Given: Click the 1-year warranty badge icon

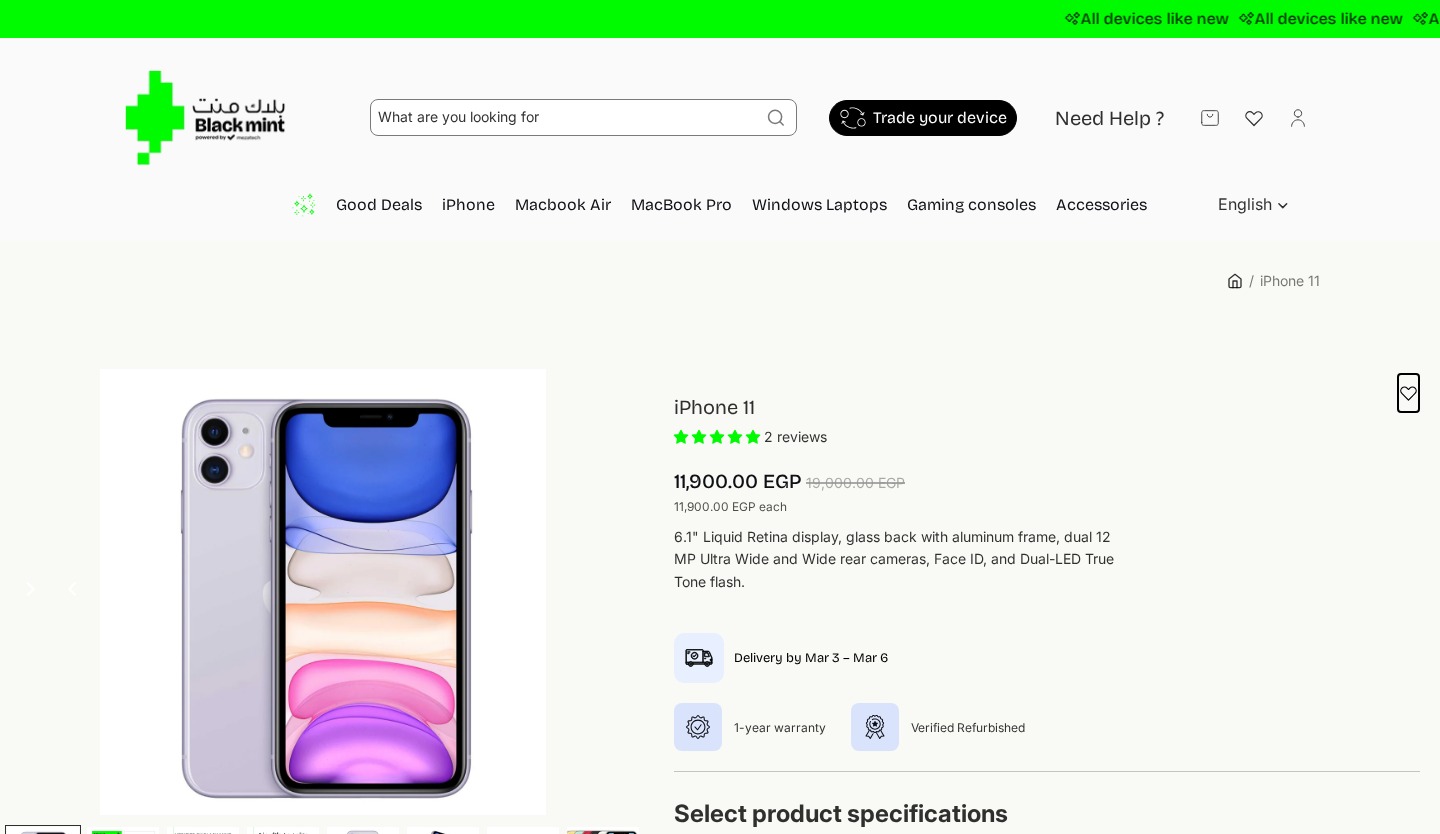Looking at the screenshot, I should (x=698, y=727).
